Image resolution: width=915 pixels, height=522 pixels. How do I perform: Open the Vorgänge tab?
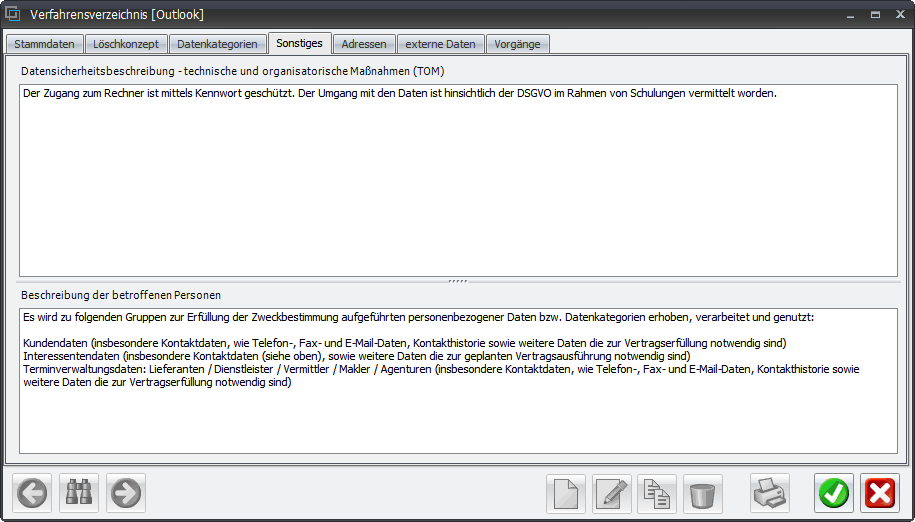[x=517, y=44]
